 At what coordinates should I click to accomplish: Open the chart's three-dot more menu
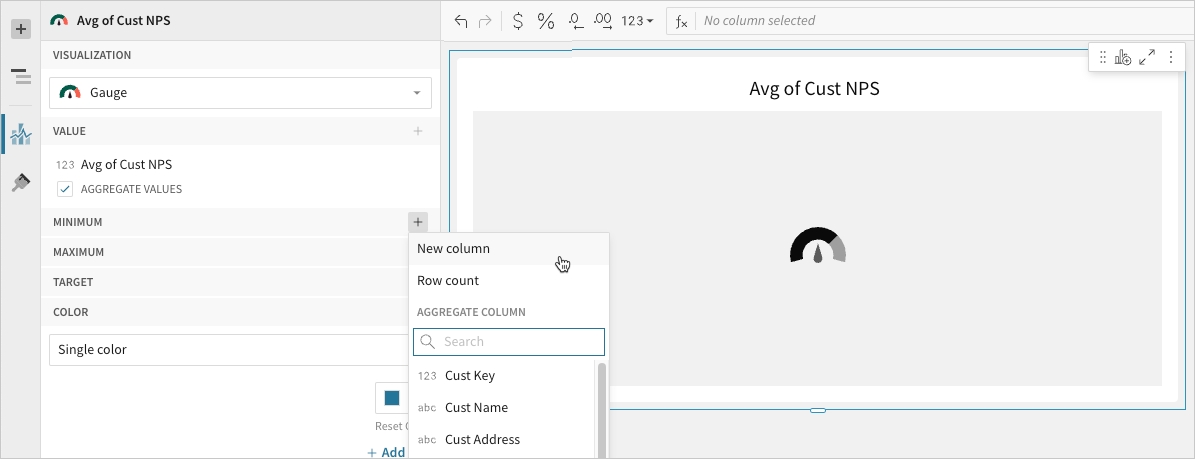pos(1170,58)
